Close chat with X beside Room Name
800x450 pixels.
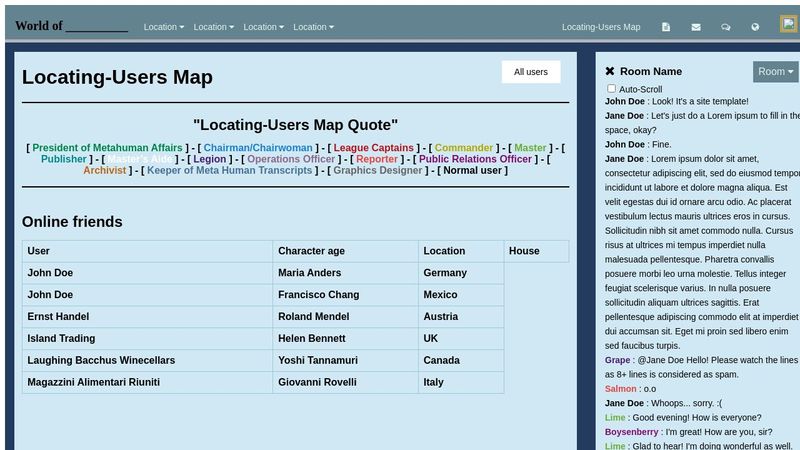point(610,71)
